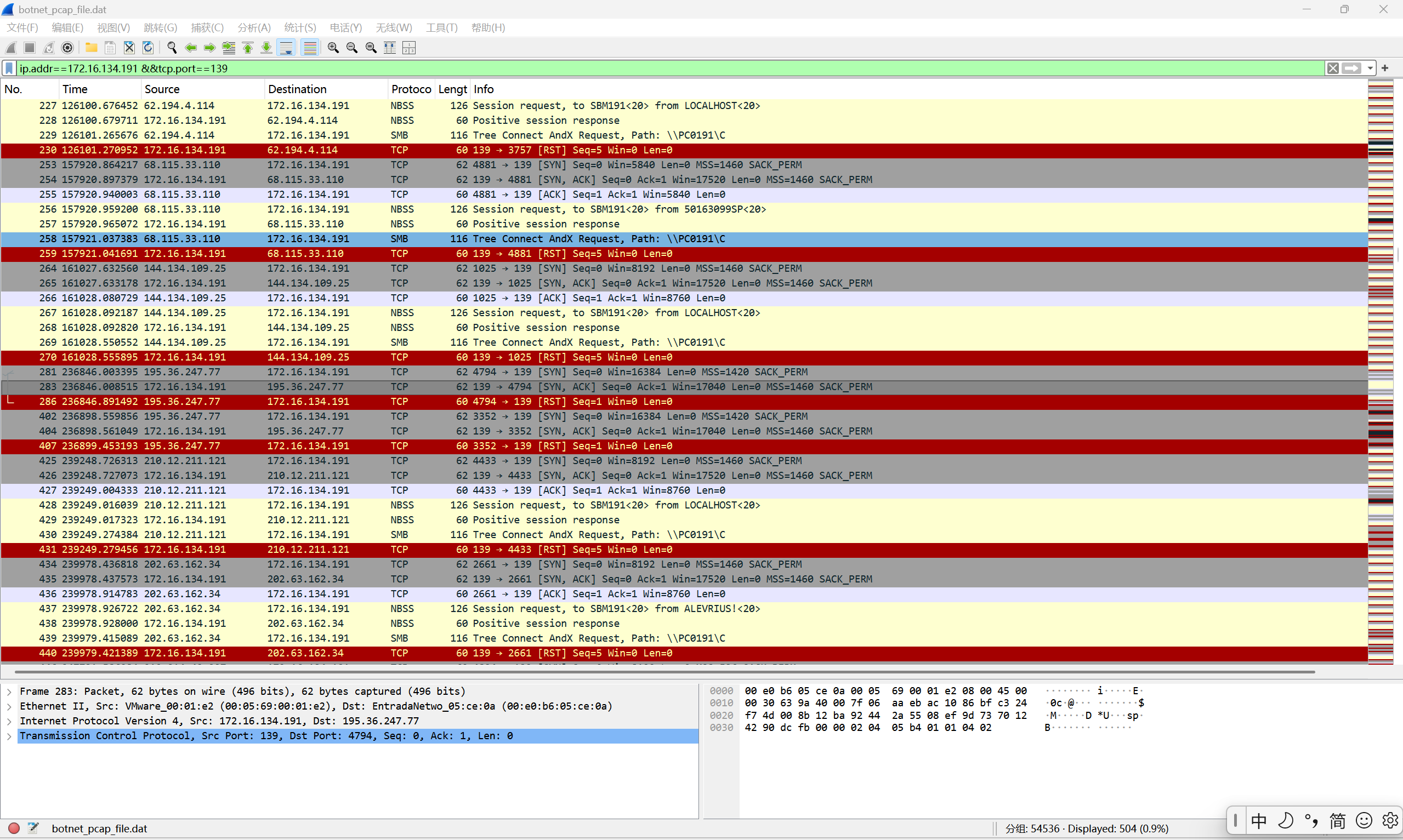Open the 分析(A) menu
Image resolution: width=1403 pixels, height=840 pixels.
(x=254, y=28)
